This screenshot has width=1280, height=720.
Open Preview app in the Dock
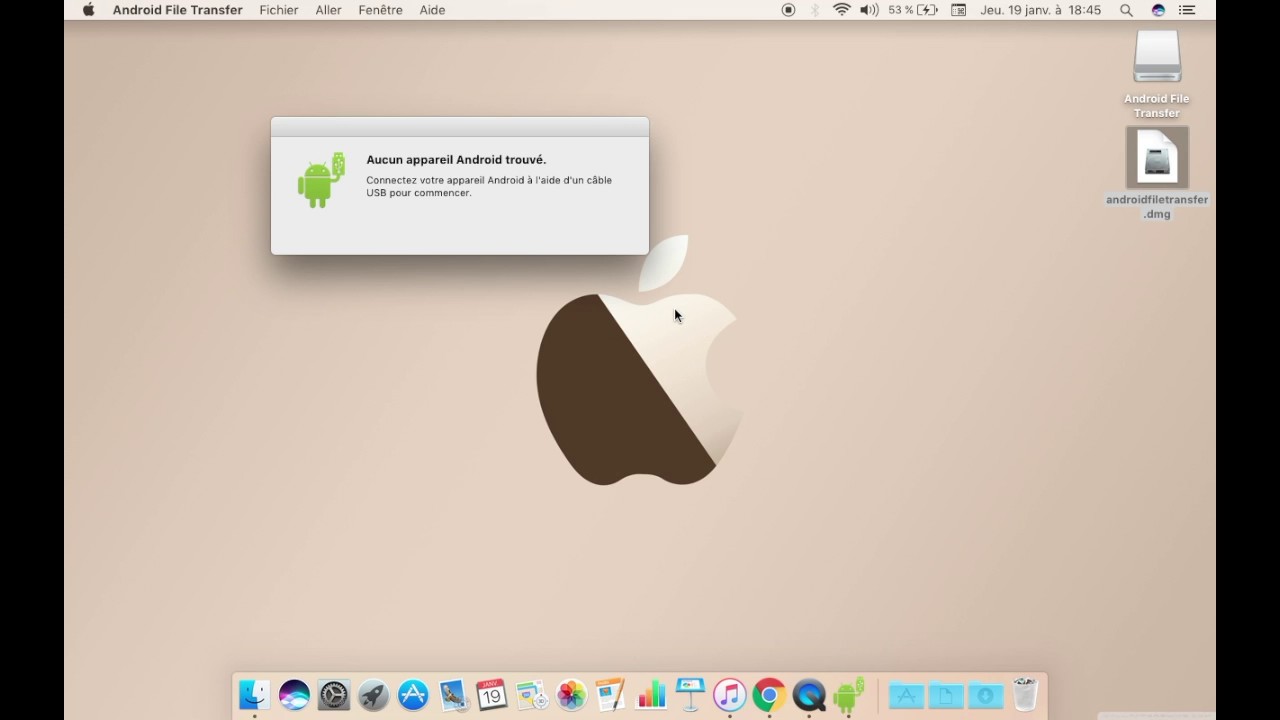tap(453, 694)
